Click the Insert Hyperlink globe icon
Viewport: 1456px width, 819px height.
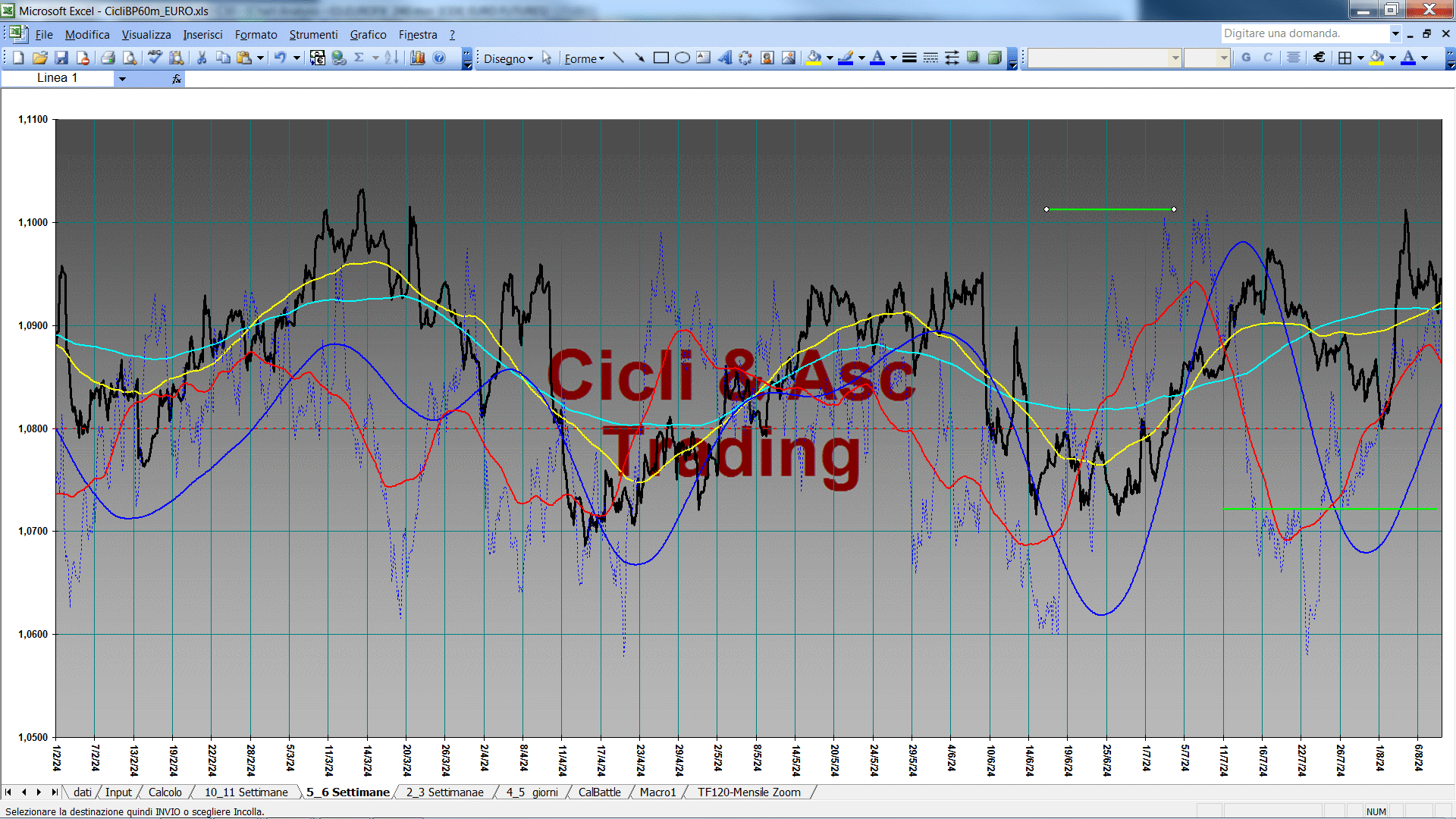[x=339, y=58]
